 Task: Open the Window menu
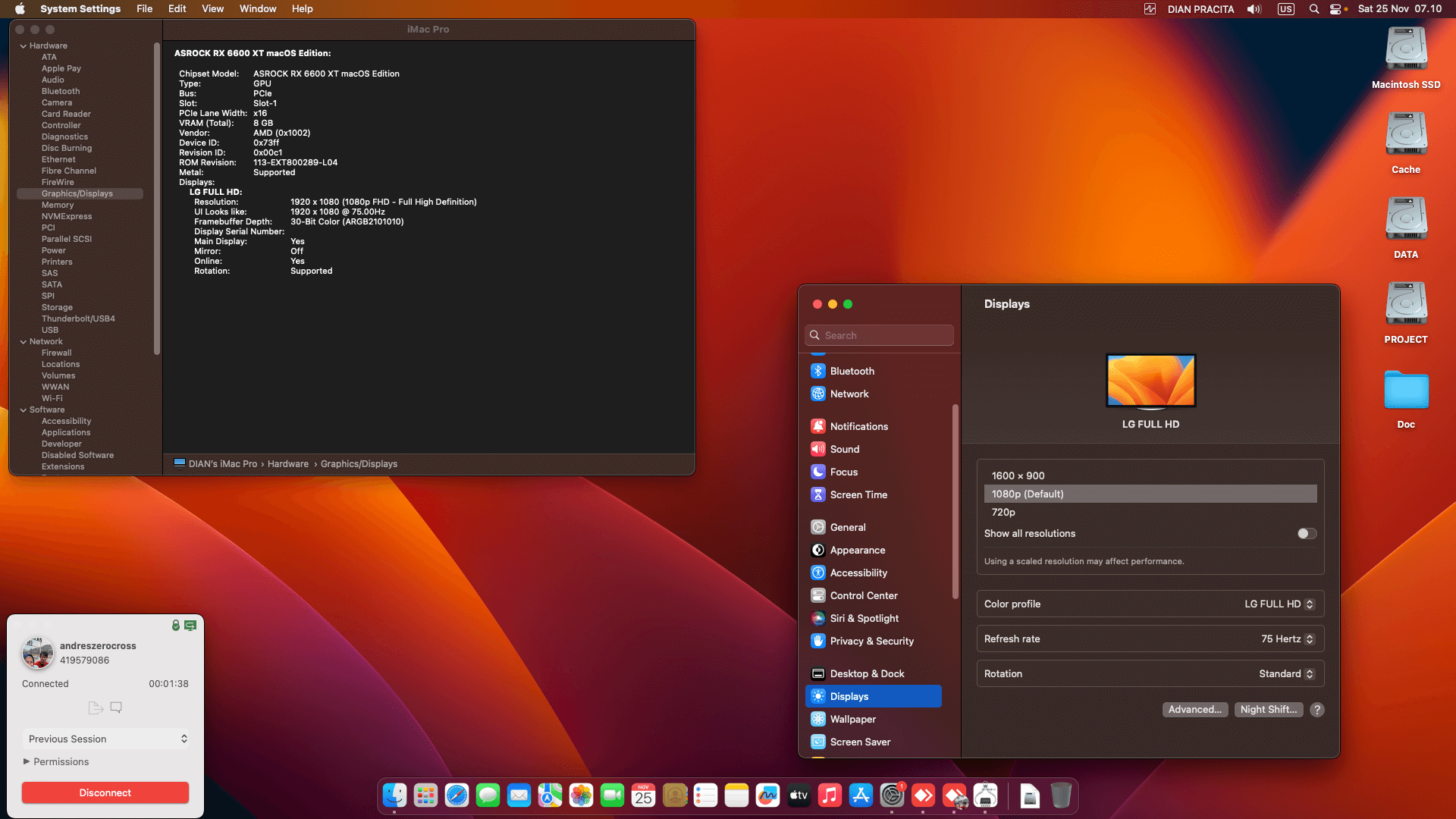258,9
